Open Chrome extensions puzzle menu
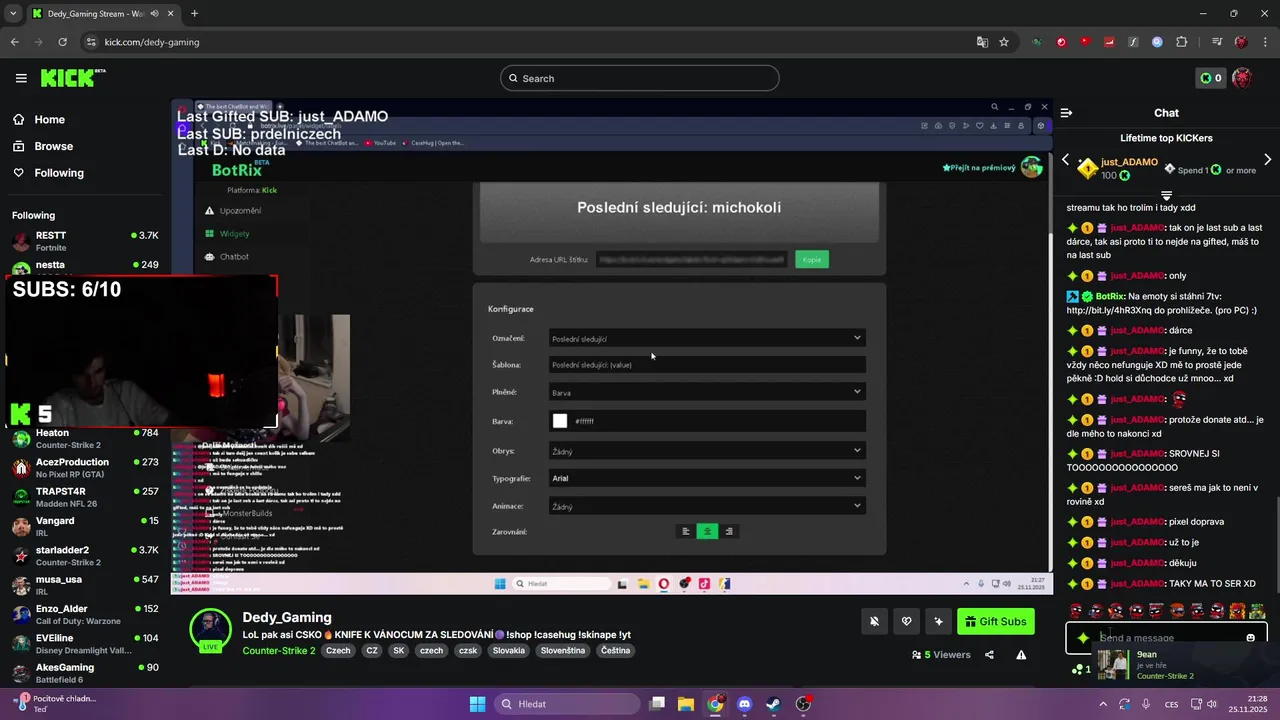 (1181, 42)
